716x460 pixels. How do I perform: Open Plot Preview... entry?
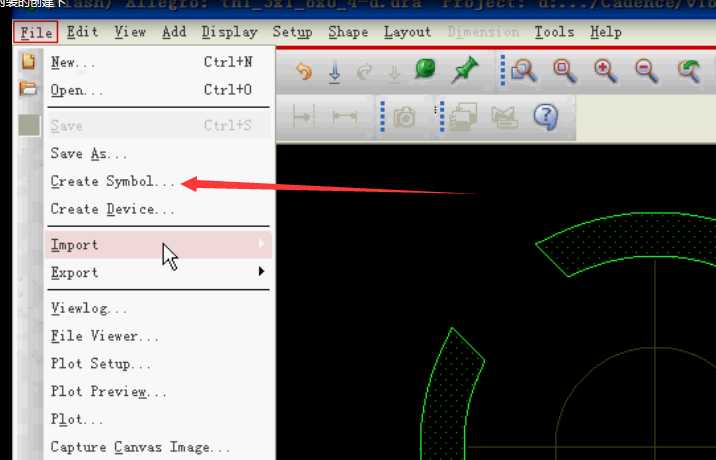[x=158, y=391]
